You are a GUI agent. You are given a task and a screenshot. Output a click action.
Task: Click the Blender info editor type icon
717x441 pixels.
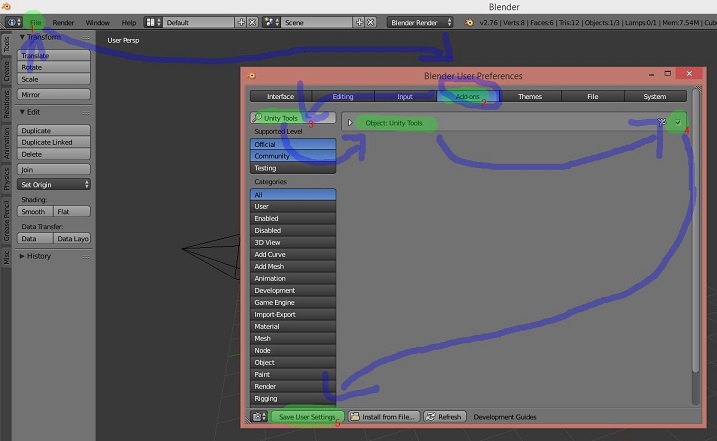tap(12, 22)
